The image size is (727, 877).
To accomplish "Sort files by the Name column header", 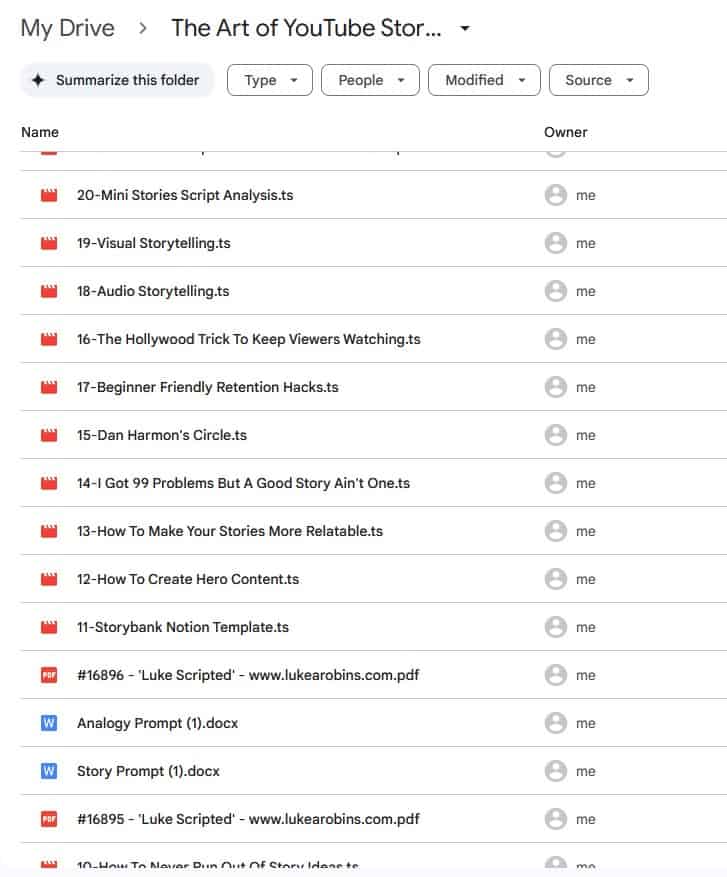I will pos(40,132).
